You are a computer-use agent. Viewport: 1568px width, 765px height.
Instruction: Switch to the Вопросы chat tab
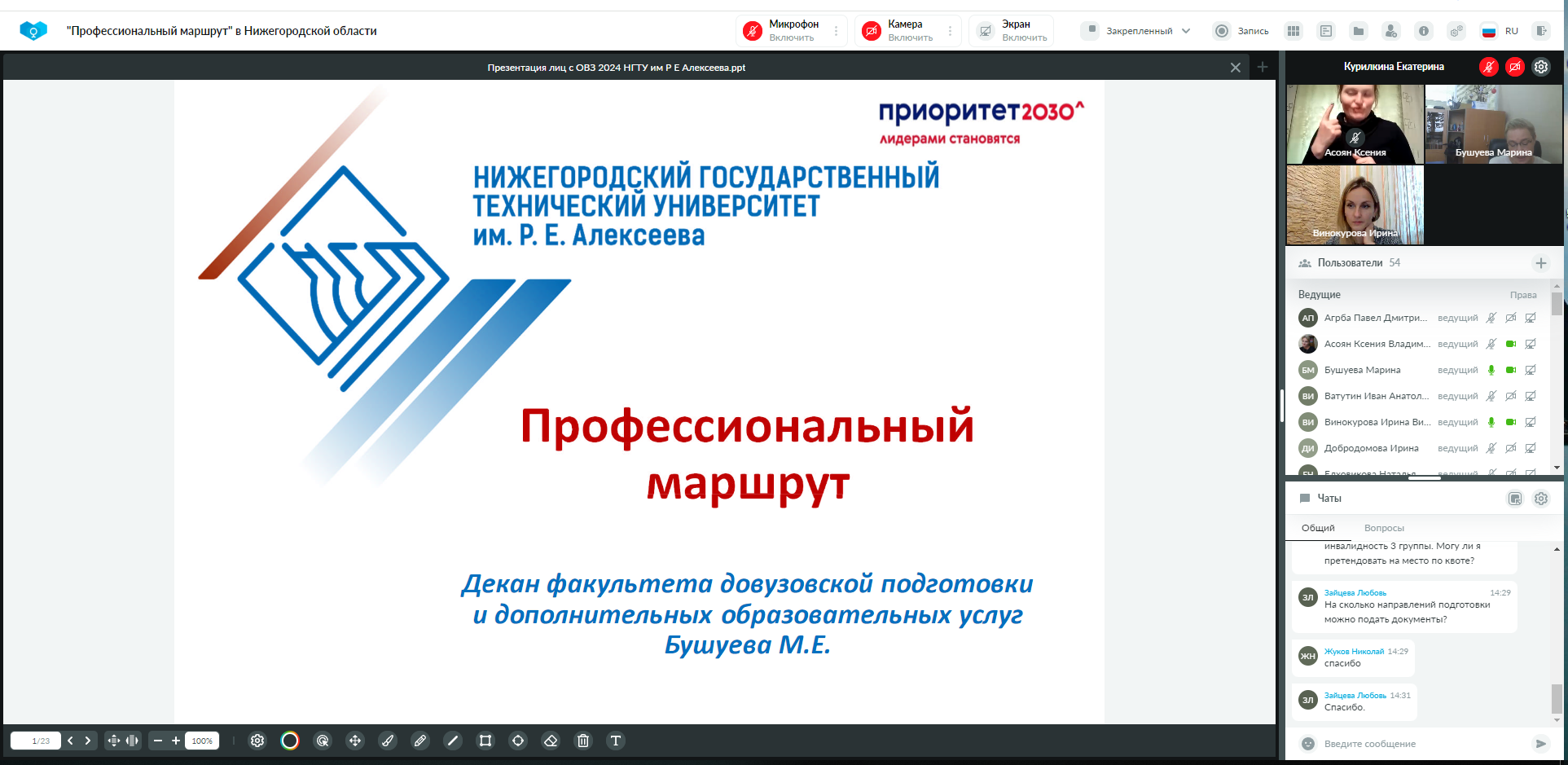point(1384,528)
